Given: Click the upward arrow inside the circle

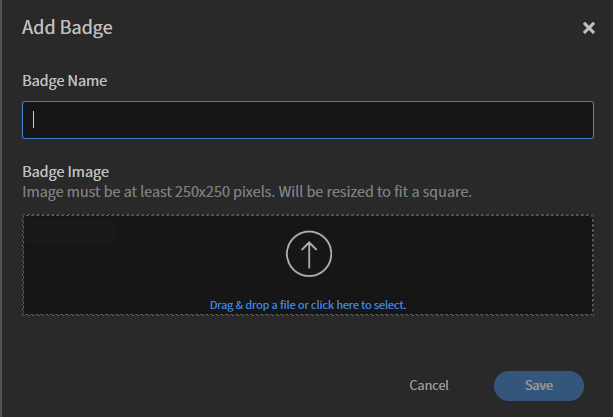Looking at the screenshot, I should point(309,255).
